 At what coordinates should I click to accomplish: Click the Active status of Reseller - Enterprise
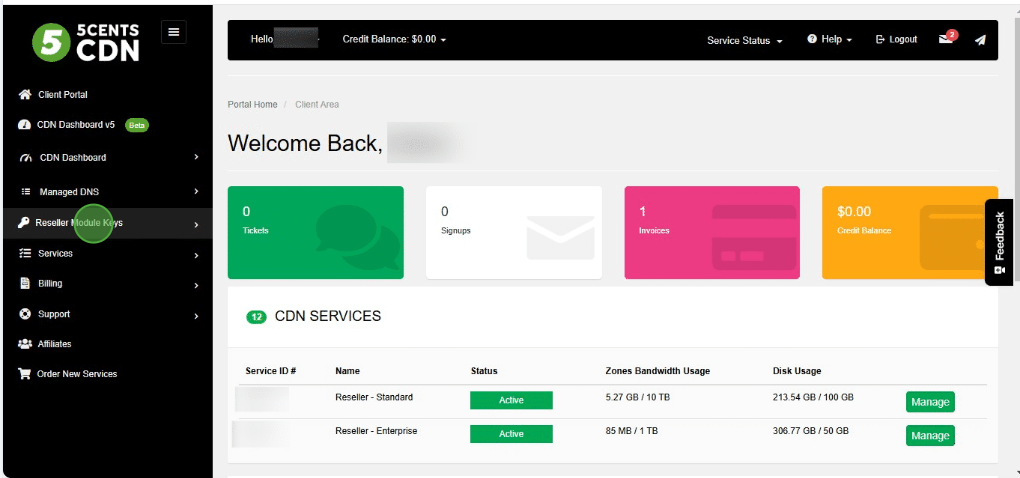click(x=511, y=434)
